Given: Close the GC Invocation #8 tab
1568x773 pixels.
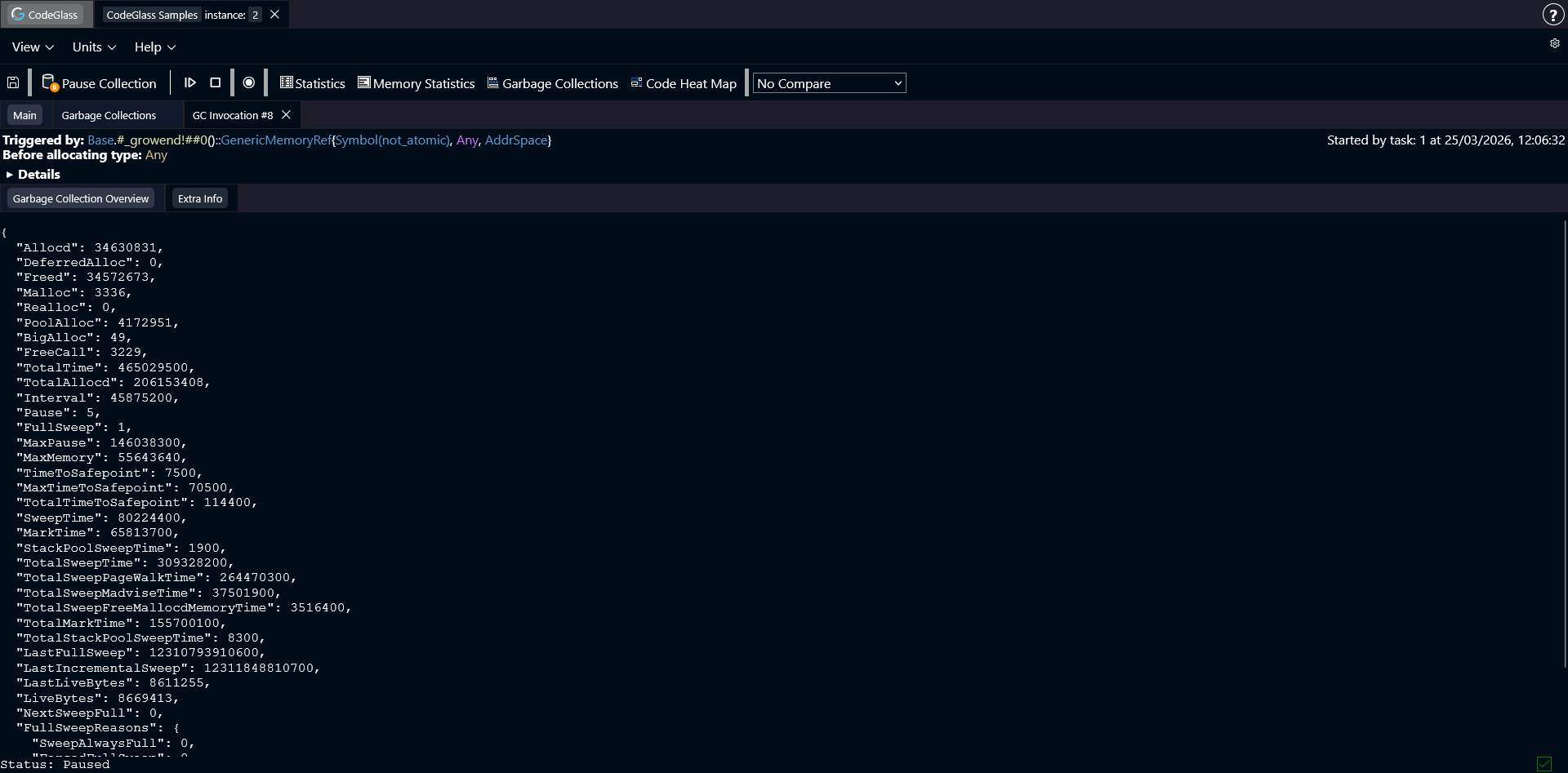Looking at the screenshot, I should tap(286, 115).
